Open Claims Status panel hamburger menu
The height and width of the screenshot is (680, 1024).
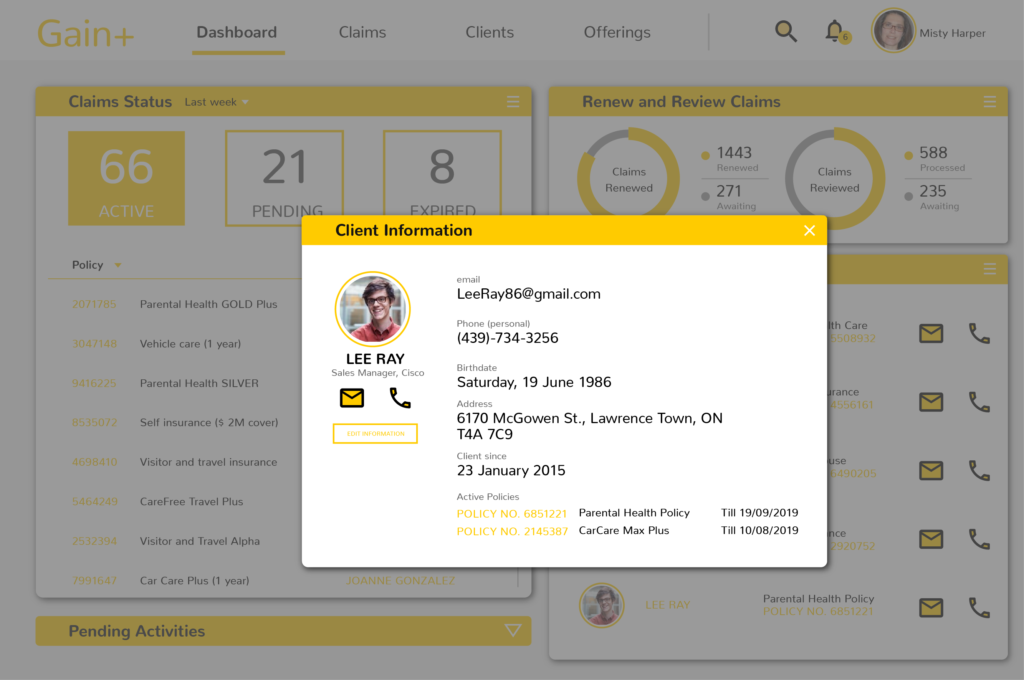tap(513, 102)
